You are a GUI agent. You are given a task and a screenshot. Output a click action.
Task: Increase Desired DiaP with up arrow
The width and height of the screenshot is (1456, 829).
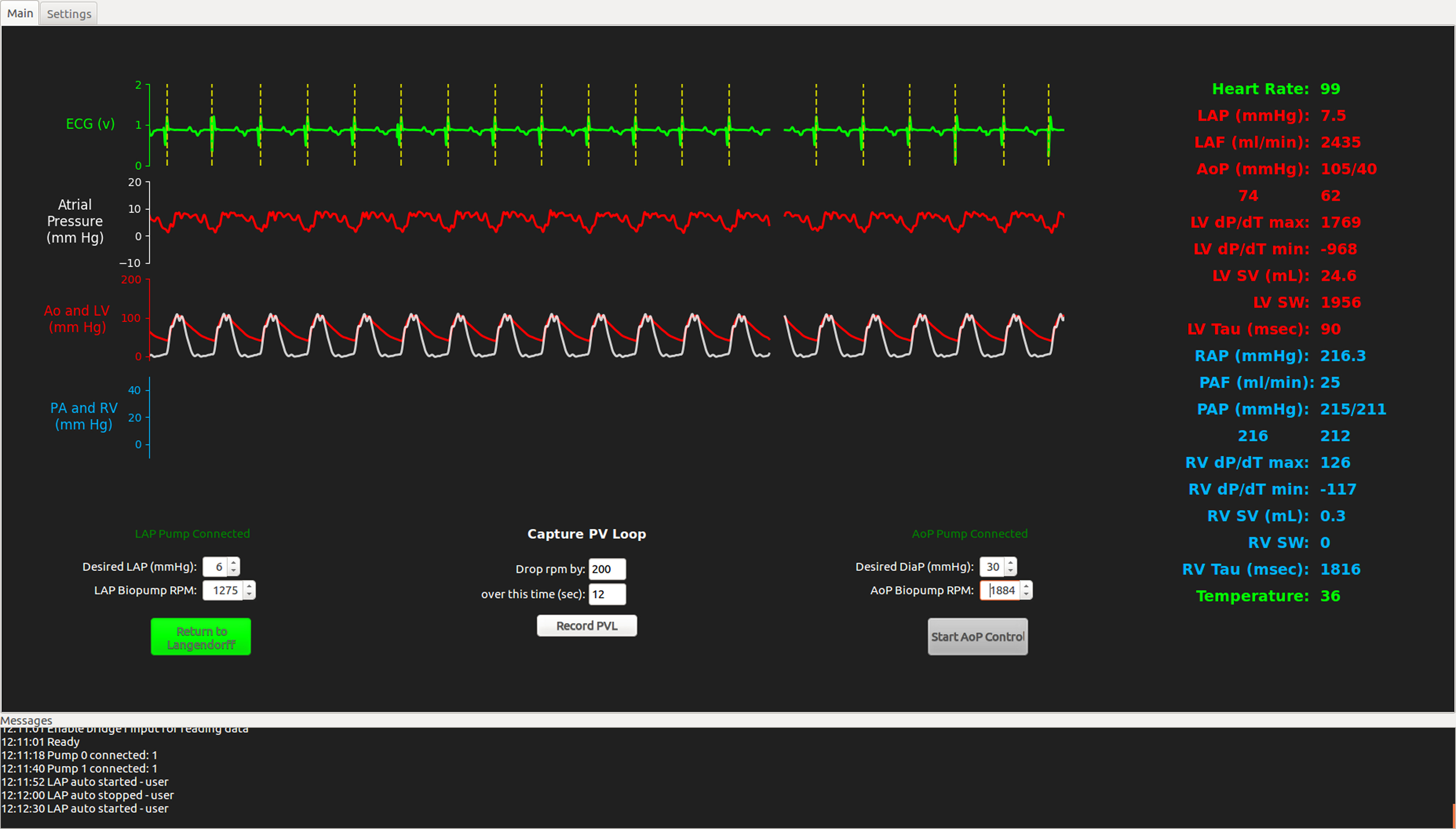tap(1010, 562)
